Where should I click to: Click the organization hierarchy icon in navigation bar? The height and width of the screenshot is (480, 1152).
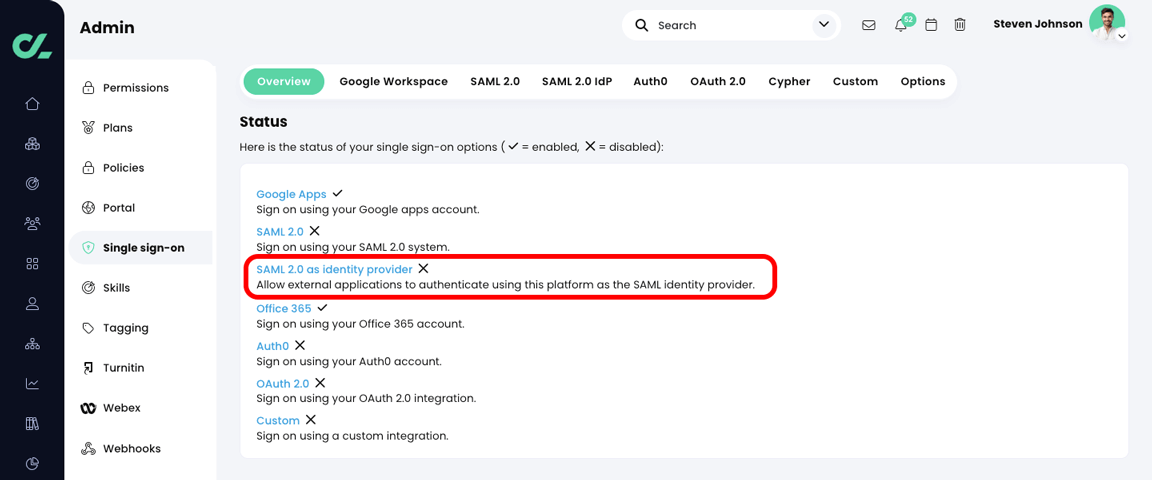click(32, 344)
